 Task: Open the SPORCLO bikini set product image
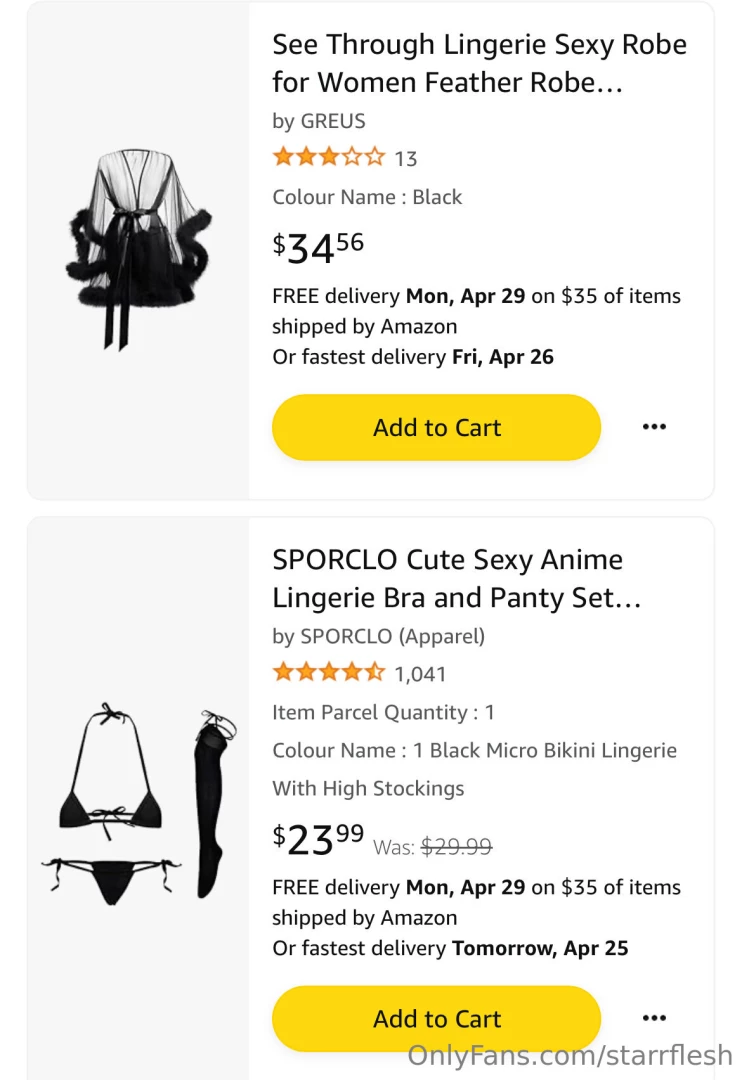click(x=137, y=800)
